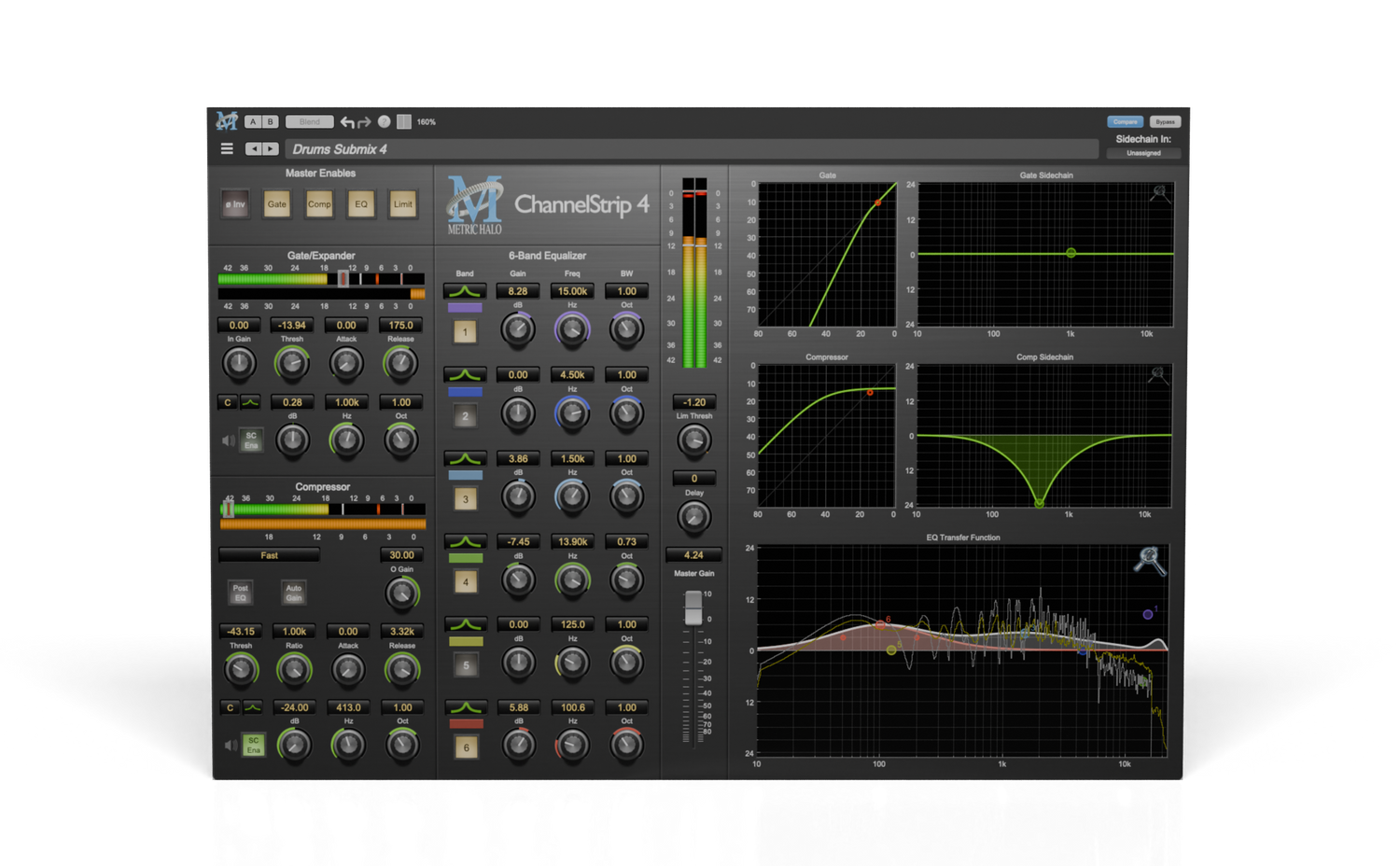Viewport: 1400px width, 866px height.
Task: Select the B preset slot
Action: (271, 122)
